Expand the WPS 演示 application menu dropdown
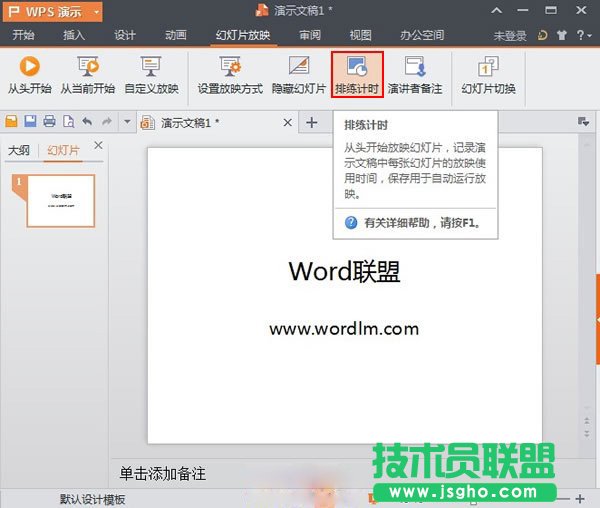The width and height of the screenshot is (600, 508). click(x=95, y=11)
